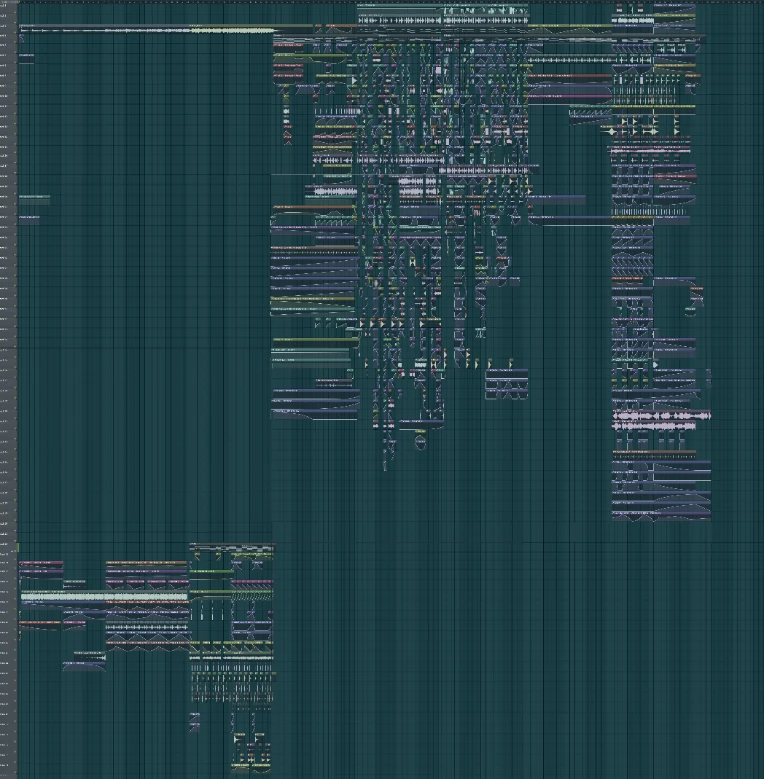Click the small waveform clip ending in a sharp spike
Viewport: 764px width, 779px height.
(90, 656)
